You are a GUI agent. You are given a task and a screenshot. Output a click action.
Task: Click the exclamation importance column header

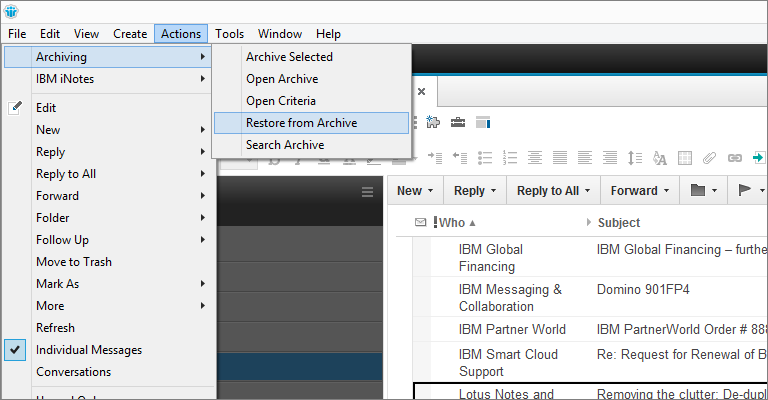[435, 222]
